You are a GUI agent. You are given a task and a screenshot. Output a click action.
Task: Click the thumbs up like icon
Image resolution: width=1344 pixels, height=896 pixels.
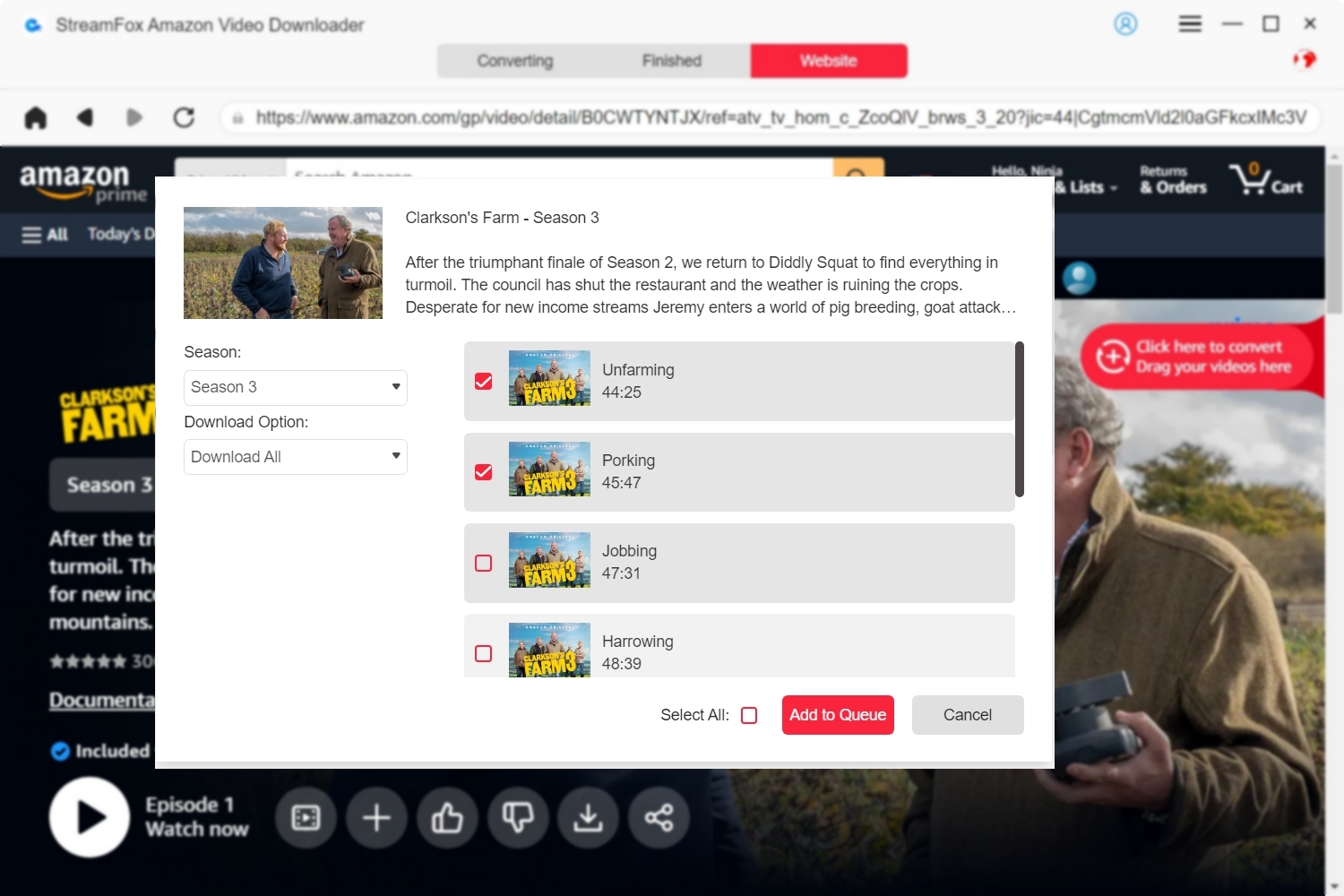(447, 817)
